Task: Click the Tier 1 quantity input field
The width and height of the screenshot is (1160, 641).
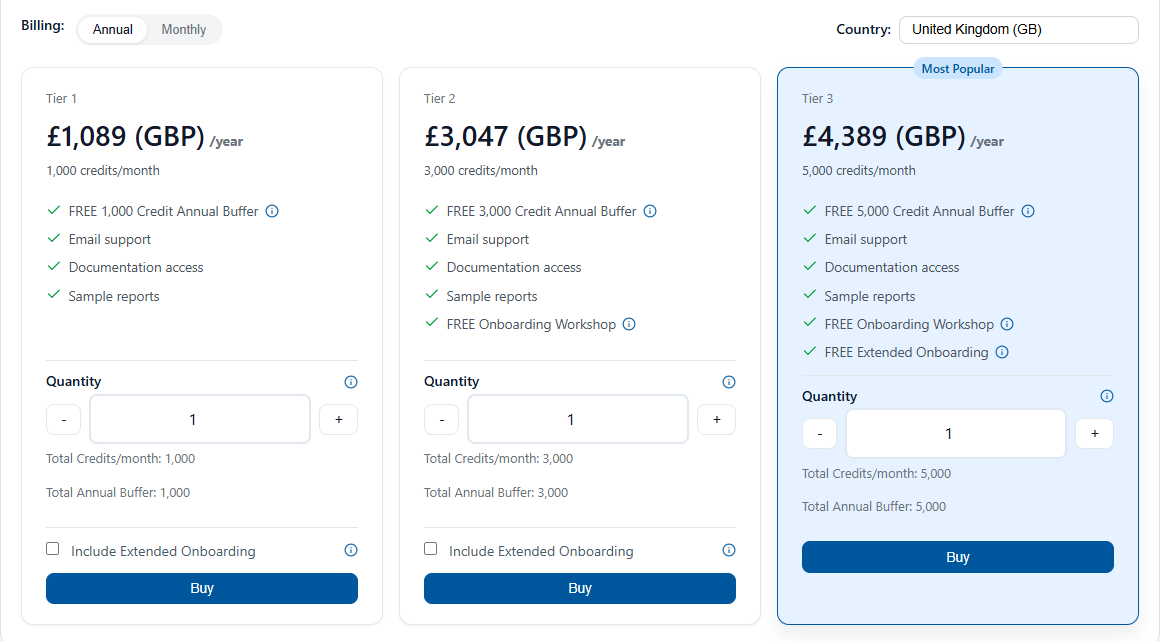Action: (200, 419)
